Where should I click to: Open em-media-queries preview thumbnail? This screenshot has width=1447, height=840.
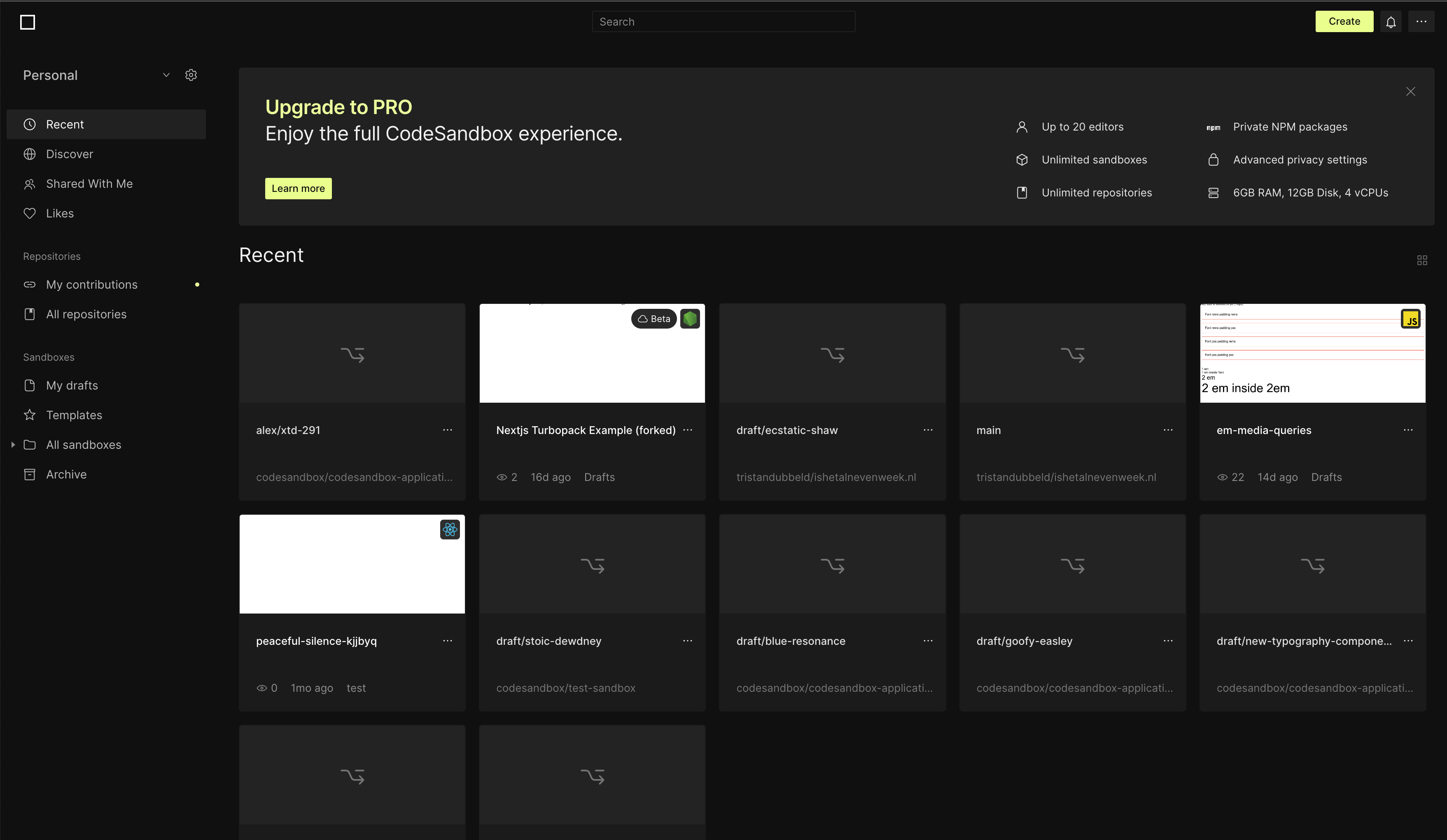click(x=1313, y=353)
